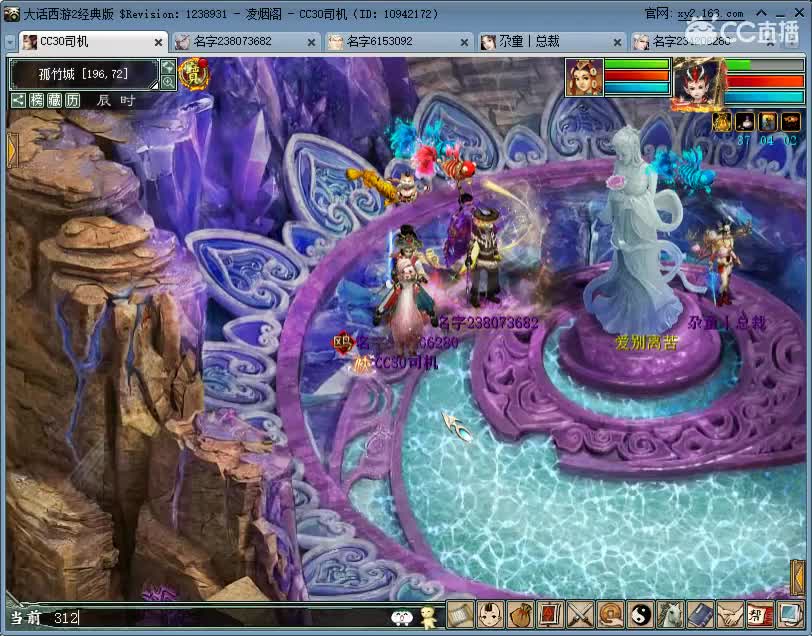
Task: Close the 名字6153092 tab
Action: [x=465, y=42]
